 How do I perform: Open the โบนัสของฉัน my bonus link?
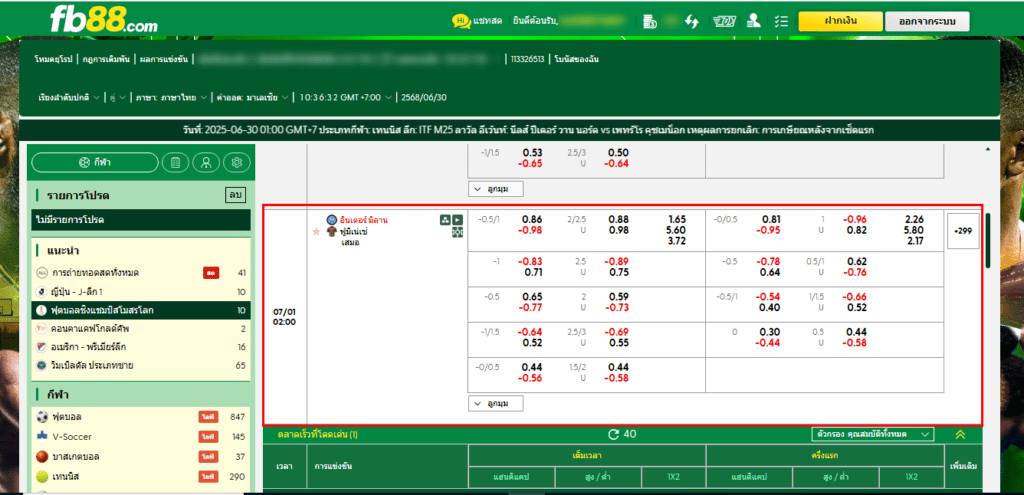click(577, 59)
